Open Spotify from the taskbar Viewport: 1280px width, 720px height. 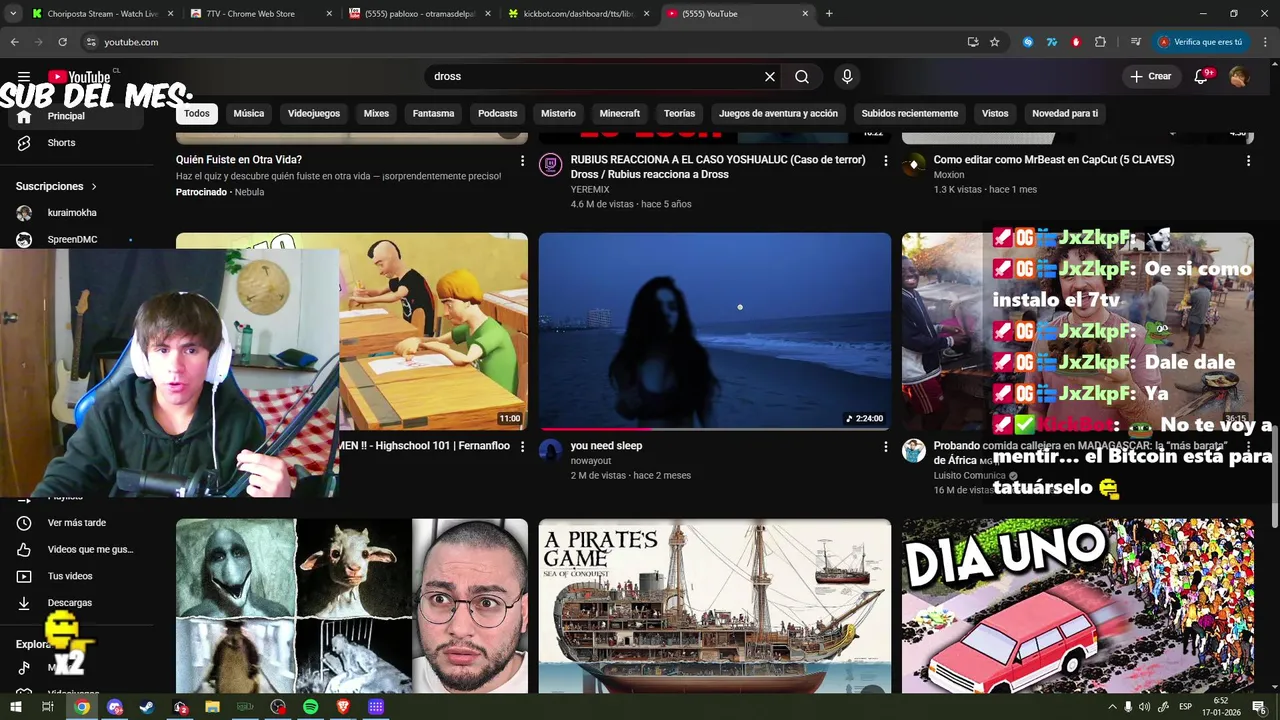coord(311,707)
